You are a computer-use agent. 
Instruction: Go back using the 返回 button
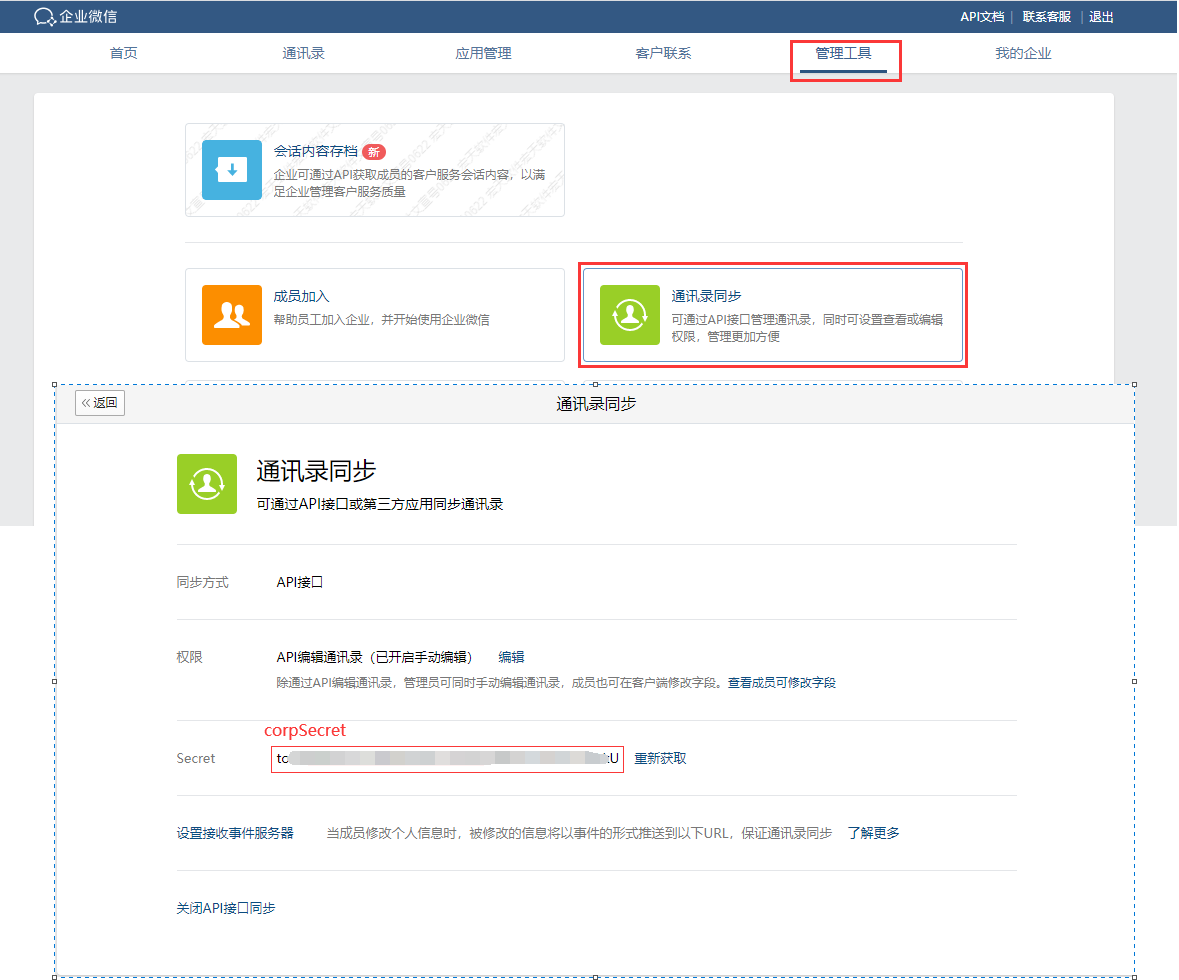100,403
